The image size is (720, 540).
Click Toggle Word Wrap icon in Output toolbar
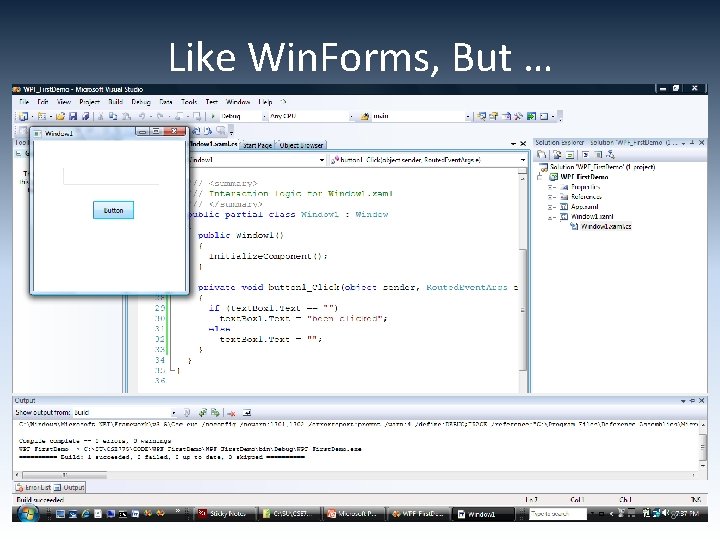[x=247, y=413]
